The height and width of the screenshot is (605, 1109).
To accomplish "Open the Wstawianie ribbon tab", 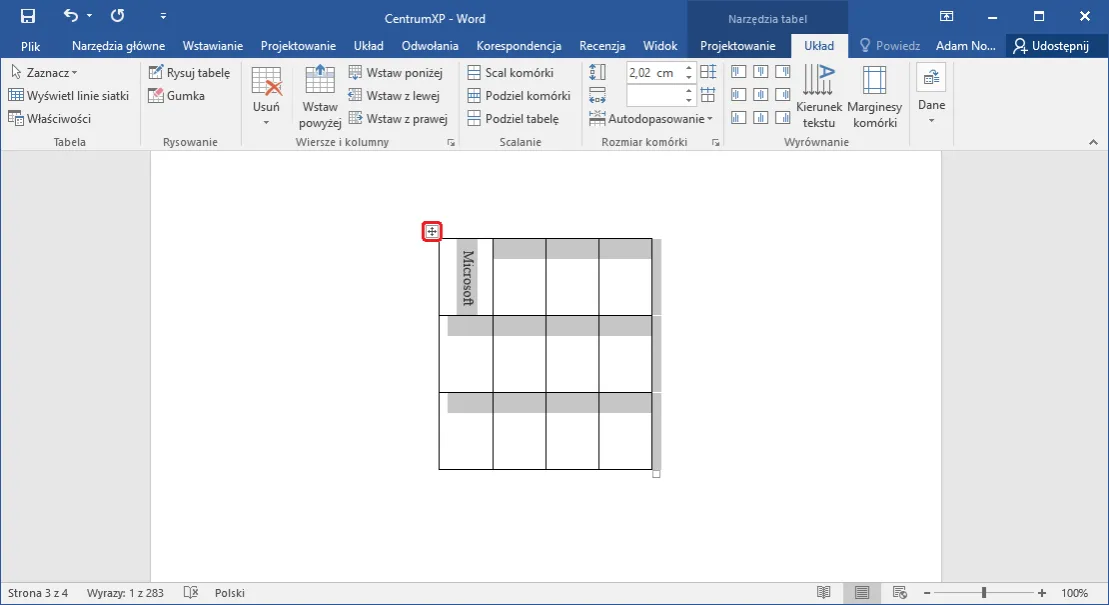I will [x=213, y=46].
